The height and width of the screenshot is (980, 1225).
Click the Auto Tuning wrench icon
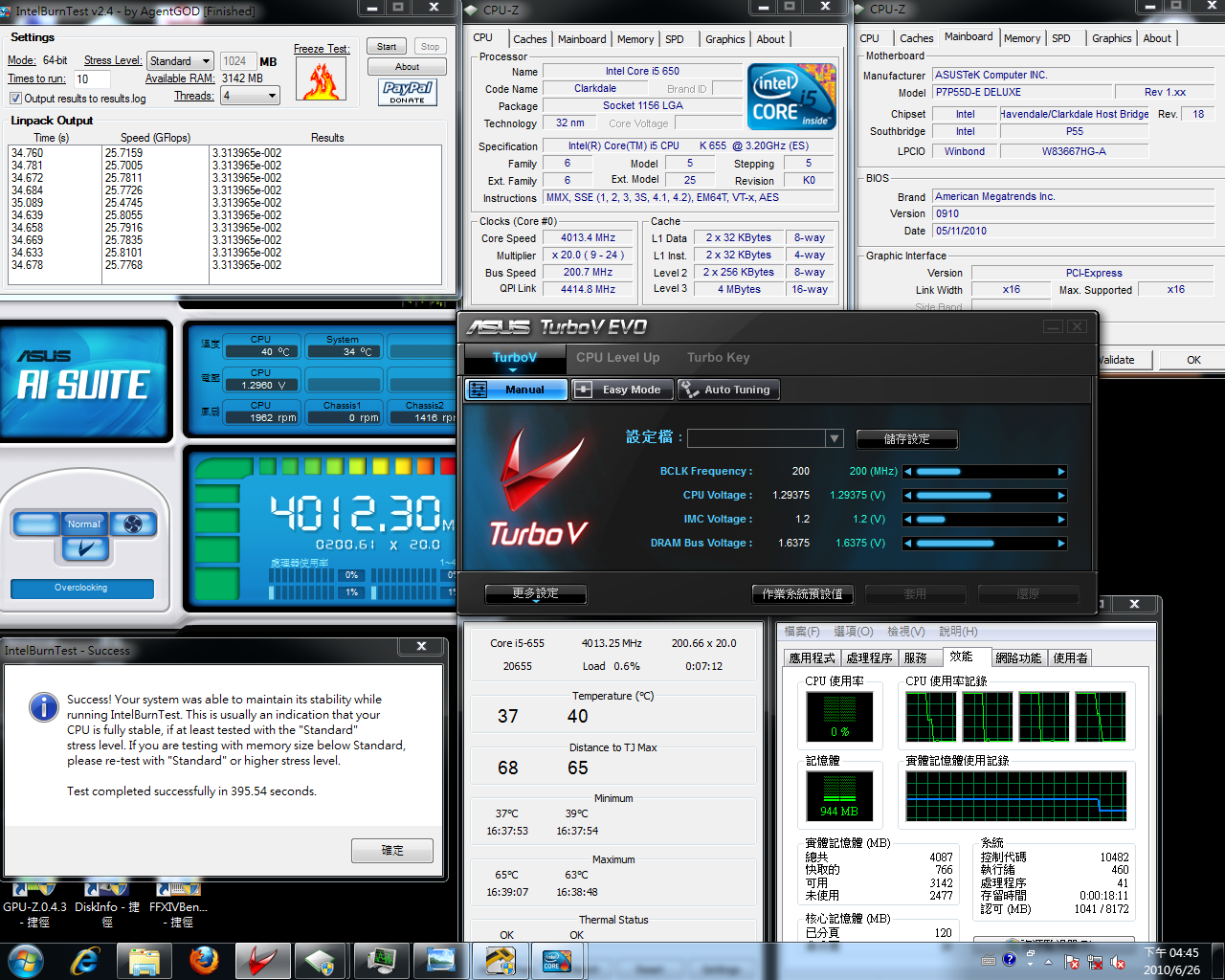[x=690, y=390]
